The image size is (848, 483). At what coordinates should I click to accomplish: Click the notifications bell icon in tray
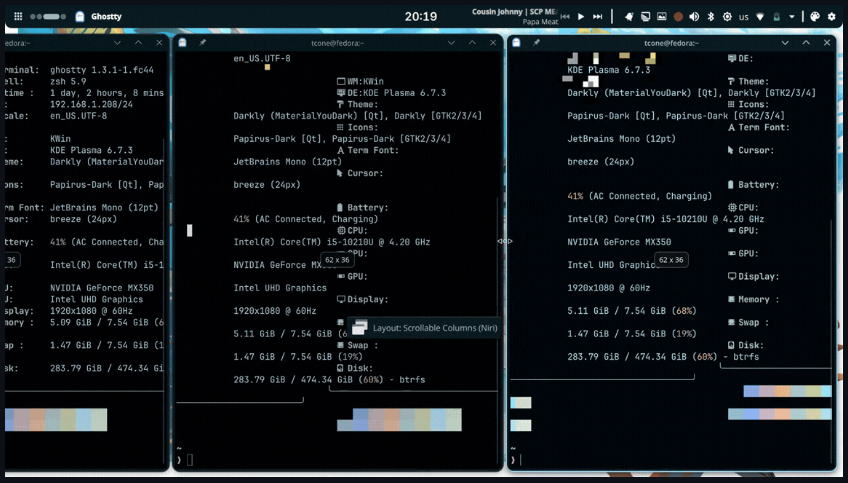[x=629, y=17]
